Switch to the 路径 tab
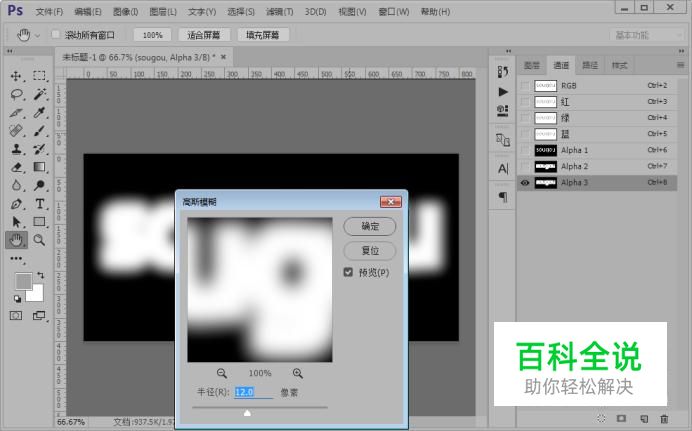Screen dimensions: 692x431 (x=590, y=66)
